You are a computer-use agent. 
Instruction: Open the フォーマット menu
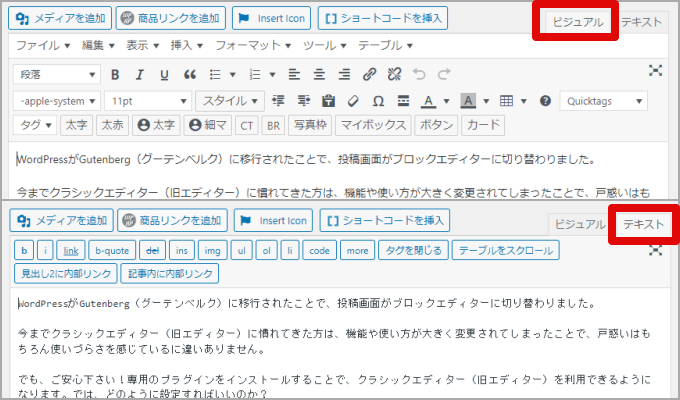point(253,45)
